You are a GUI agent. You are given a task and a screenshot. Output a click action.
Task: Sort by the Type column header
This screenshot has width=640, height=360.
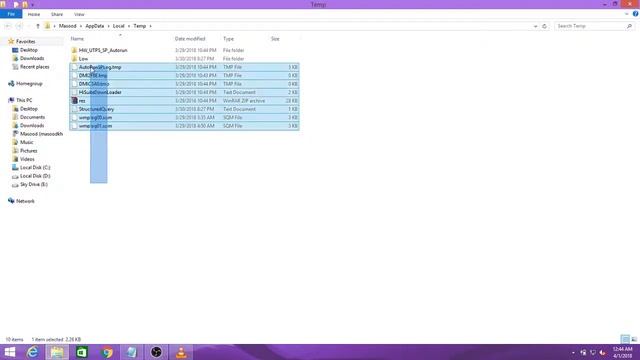click(229, 39)
